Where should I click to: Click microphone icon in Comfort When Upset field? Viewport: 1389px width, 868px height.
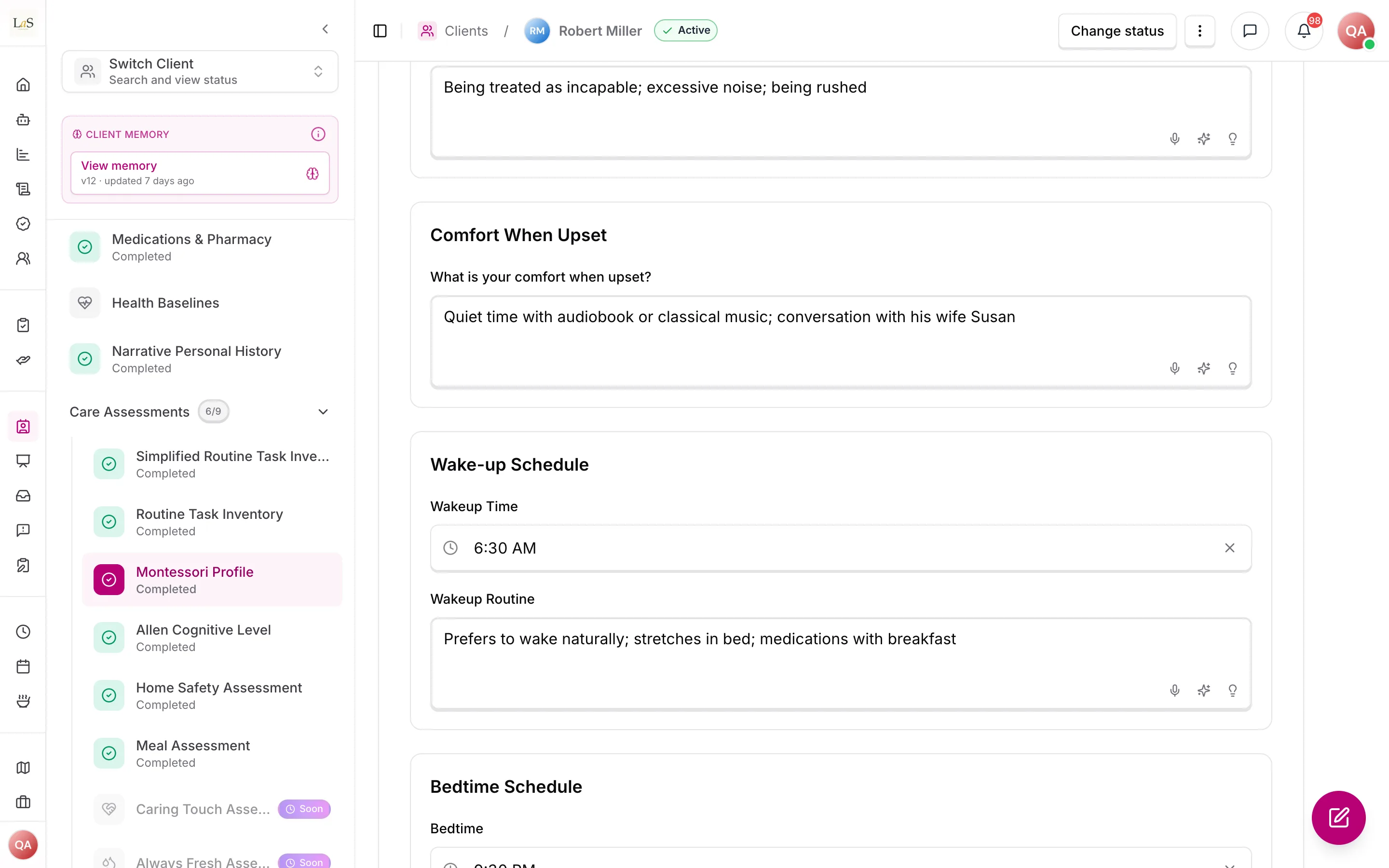pyautogui.click(x=1174, y=368)
